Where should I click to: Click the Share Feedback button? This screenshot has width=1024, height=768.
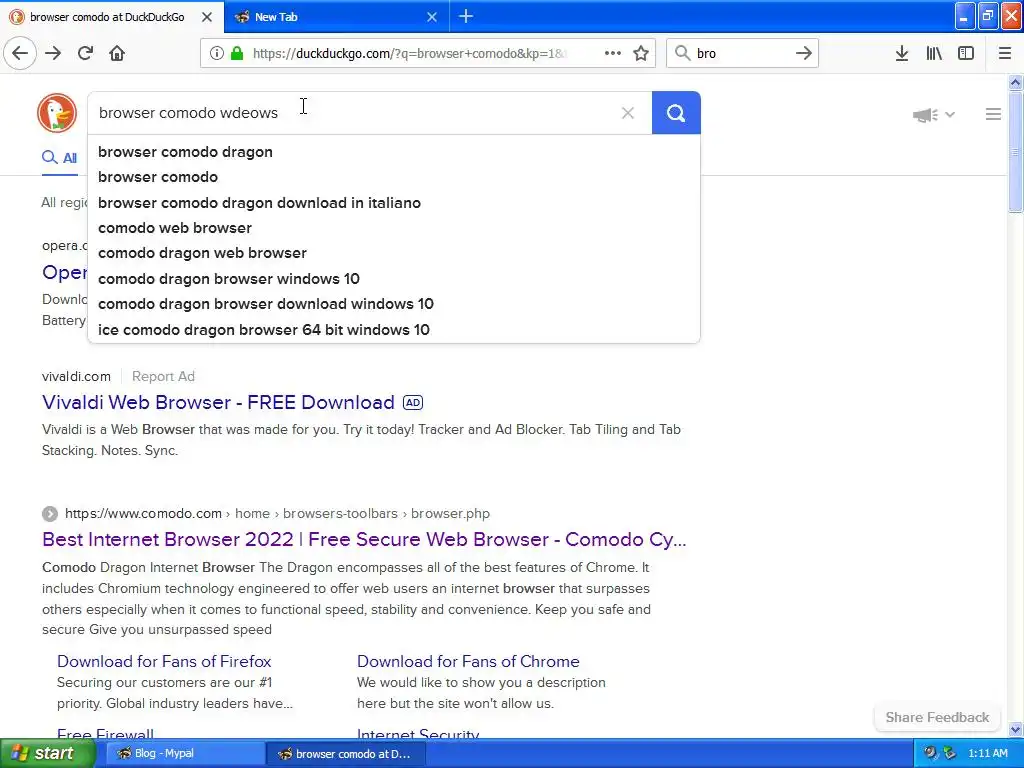click(937, 717)
